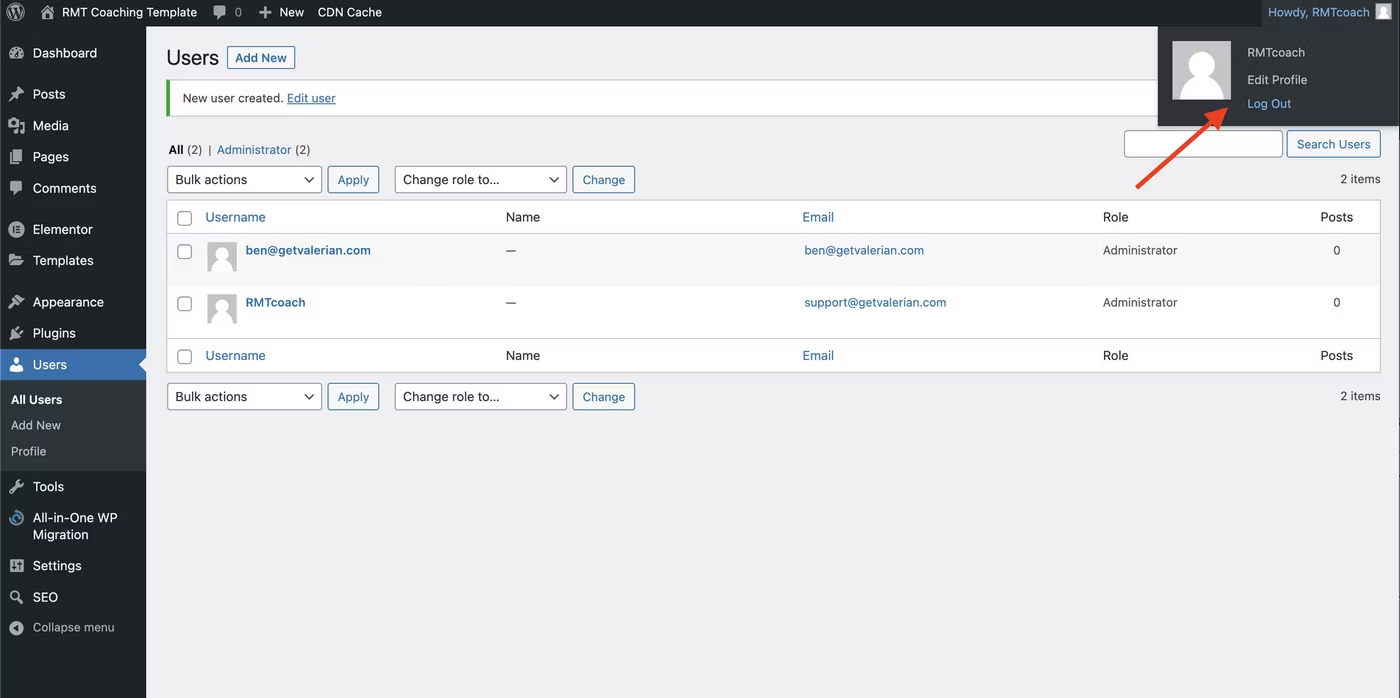Image resolution: width=1400 pixels, height=698 pixels.
Task: Filter the list by Administrator role
Action: [254, 150]
